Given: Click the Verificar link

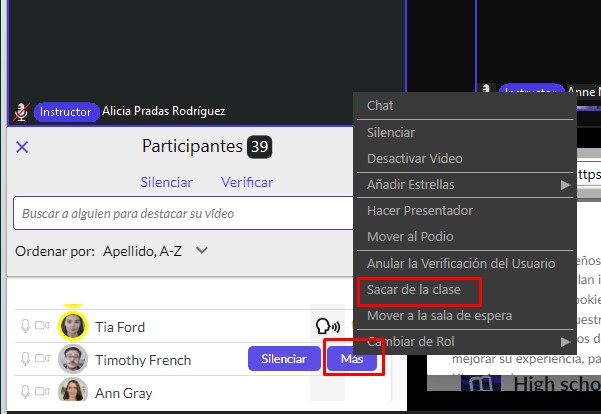Looking at the screenshot, I should tap(247, 182).
